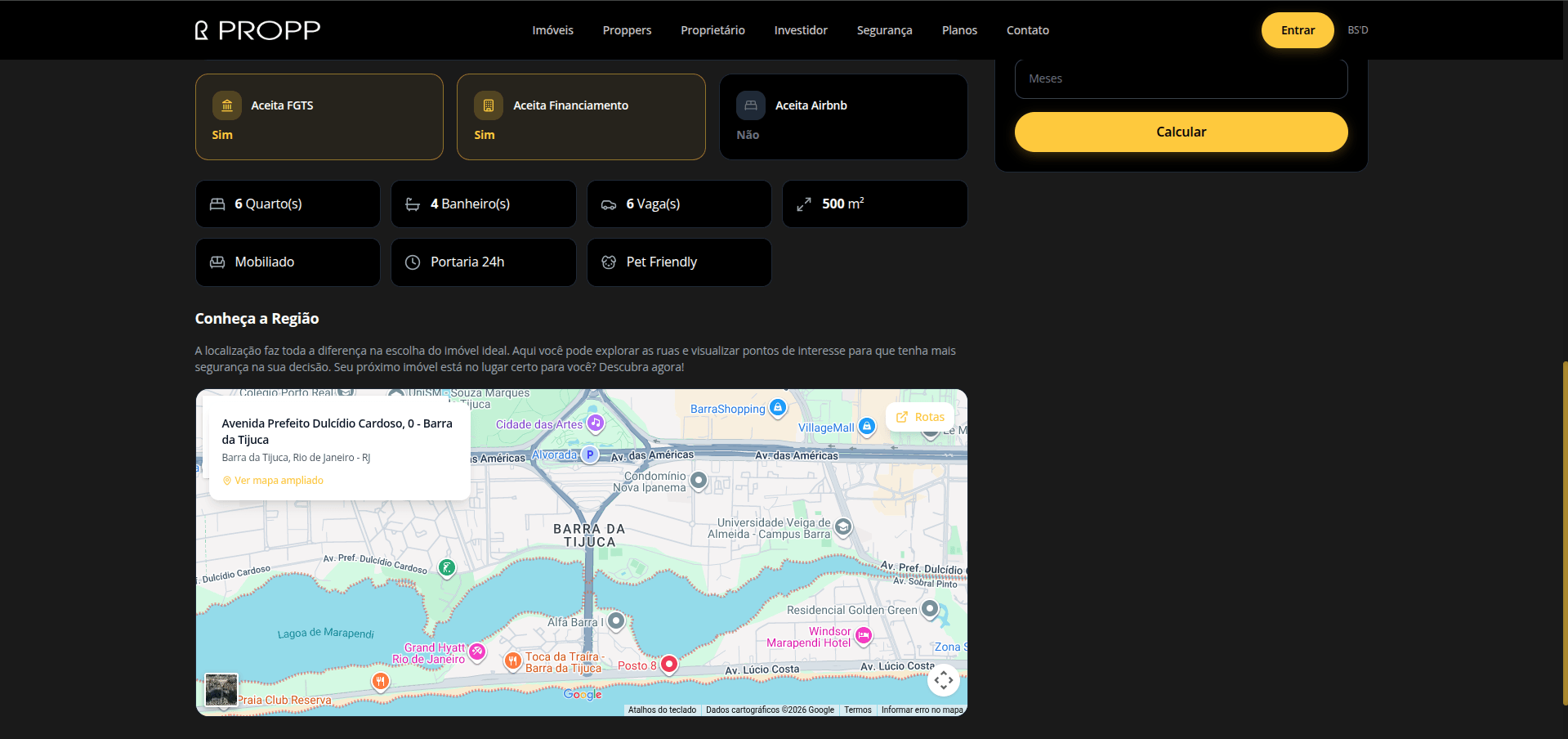The image size is (1568, 739).
Task: Select the BarraShopping map marker
Action: (x=778, y=407)
